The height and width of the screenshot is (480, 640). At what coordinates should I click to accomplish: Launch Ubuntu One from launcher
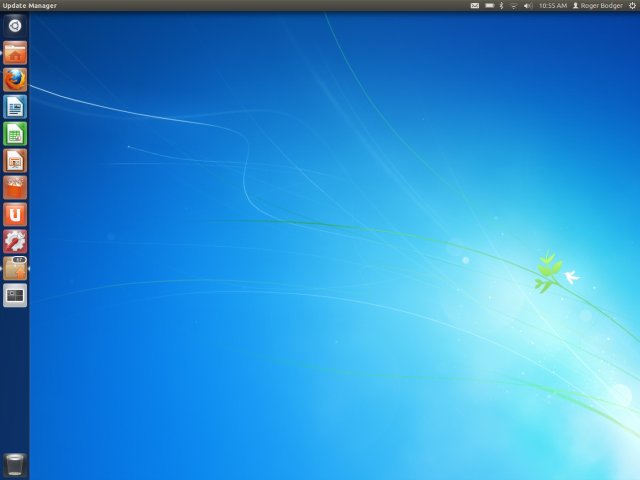click(x=15, y=215)
